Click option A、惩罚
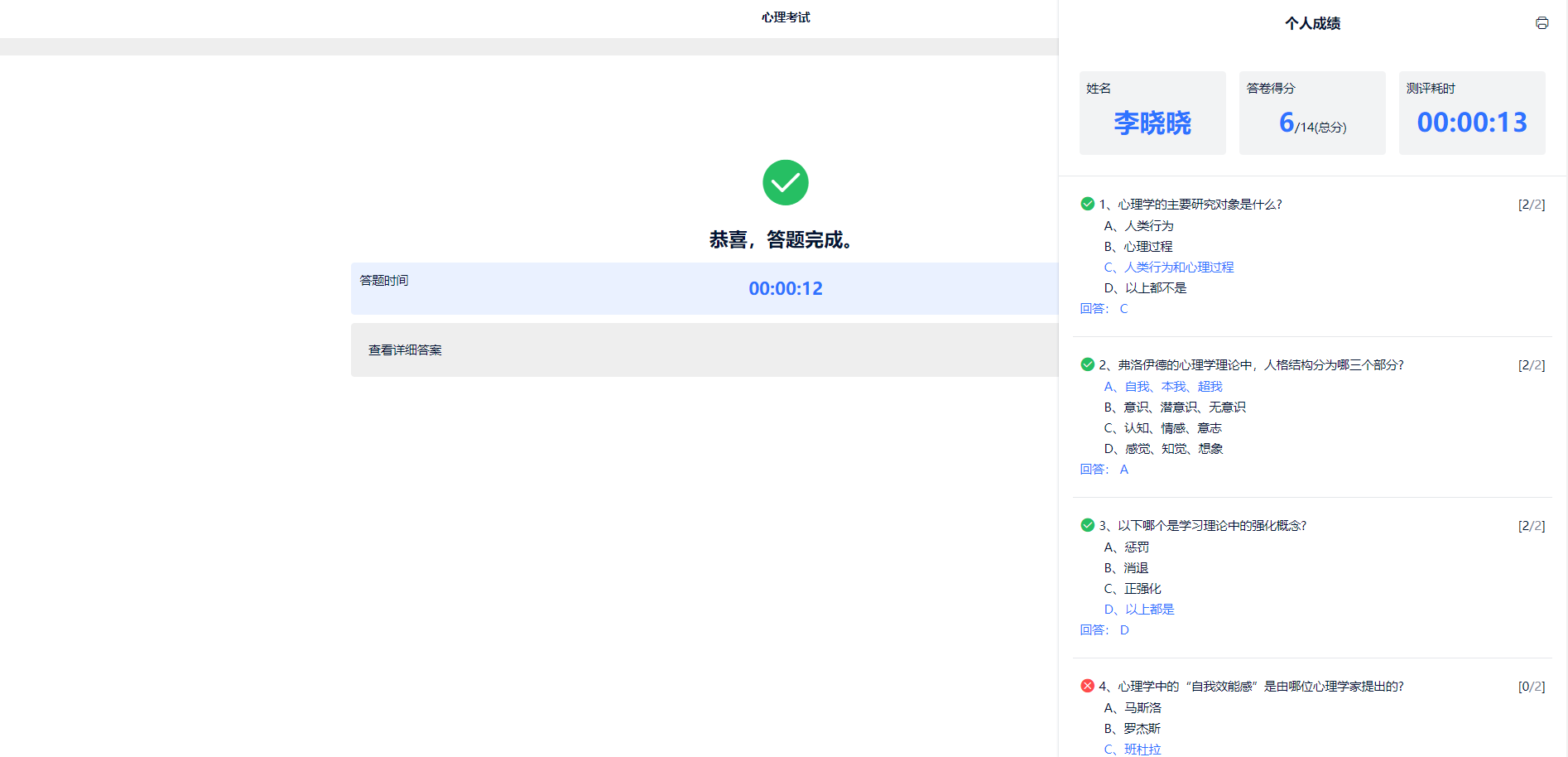Image resolution: width=1568 pixels, height=757 pixels. [x=1127, y=547]
